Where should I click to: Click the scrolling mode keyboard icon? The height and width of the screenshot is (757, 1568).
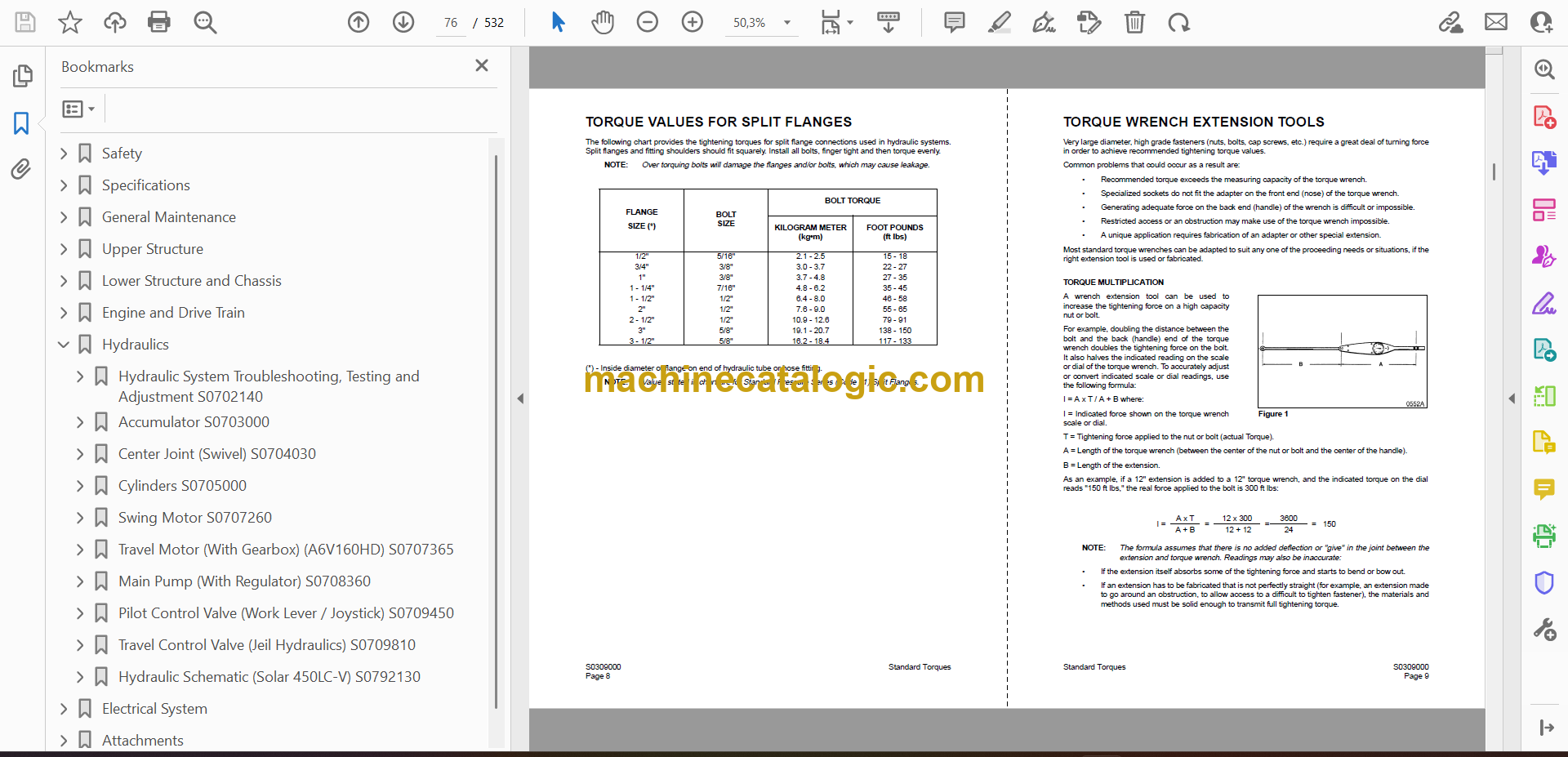point(889,22)
